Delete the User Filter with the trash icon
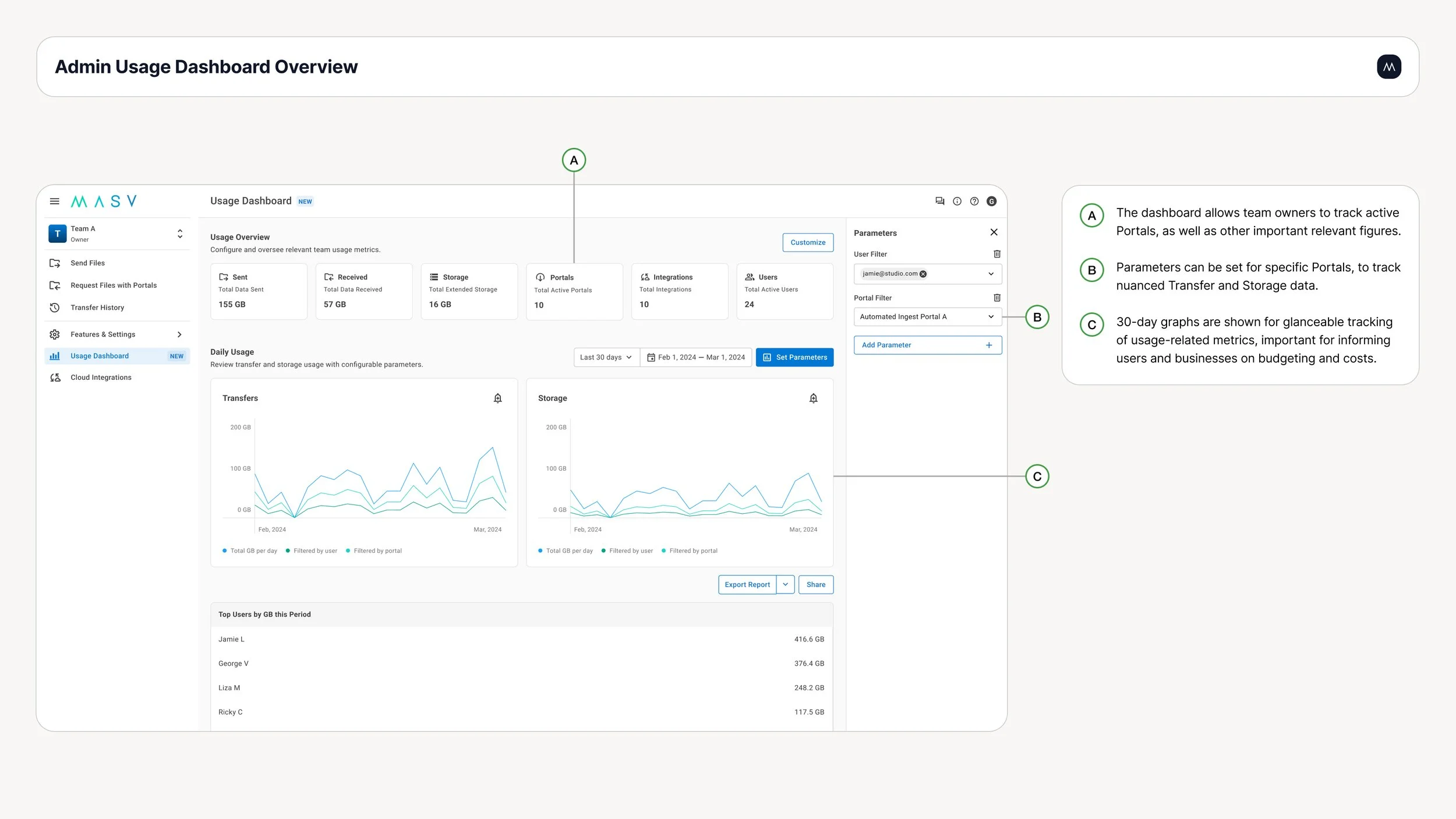The width and height of the screenshot is (1456, 819). point(996,253)
